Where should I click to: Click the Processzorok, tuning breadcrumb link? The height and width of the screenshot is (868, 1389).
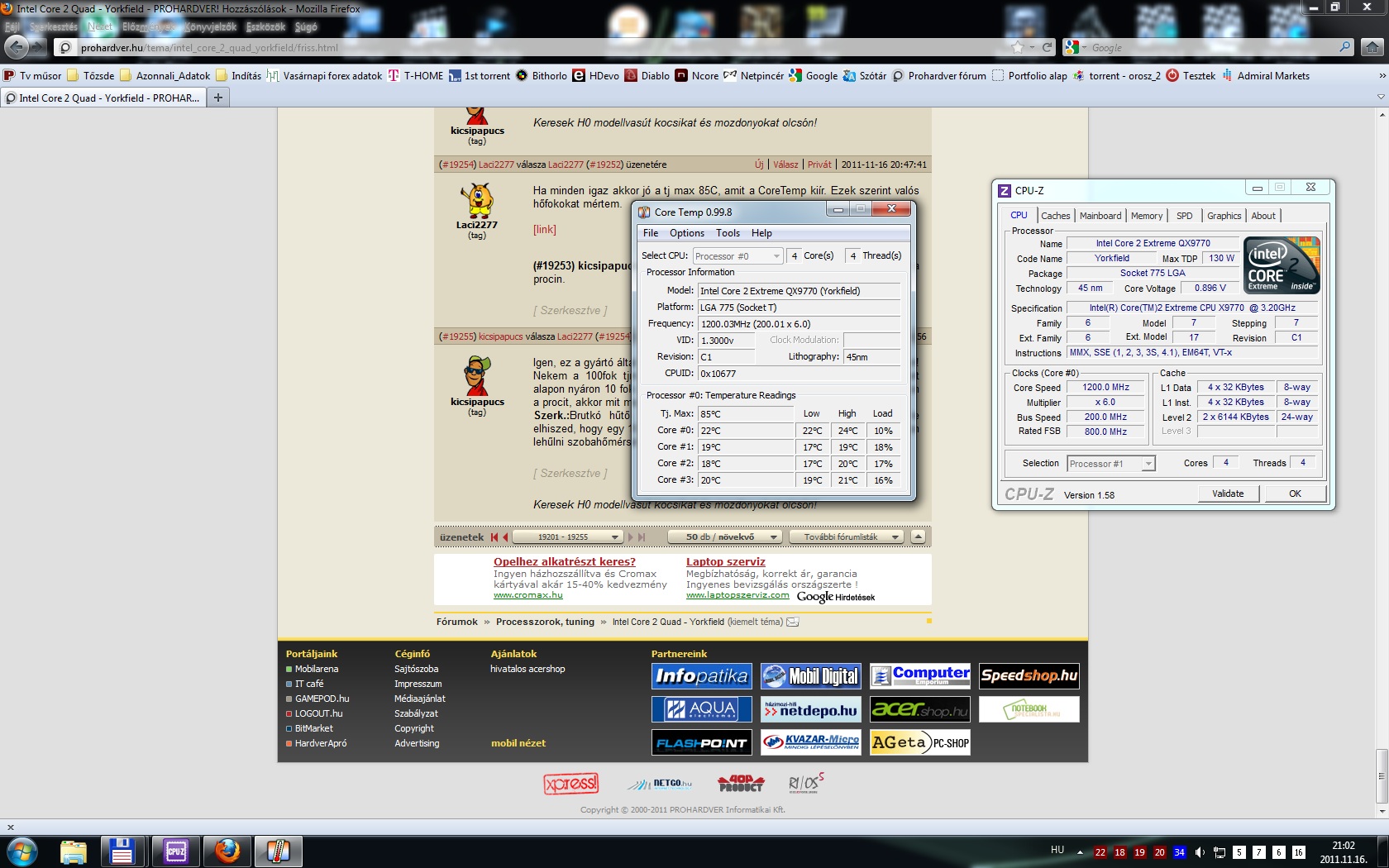point(545,622)
